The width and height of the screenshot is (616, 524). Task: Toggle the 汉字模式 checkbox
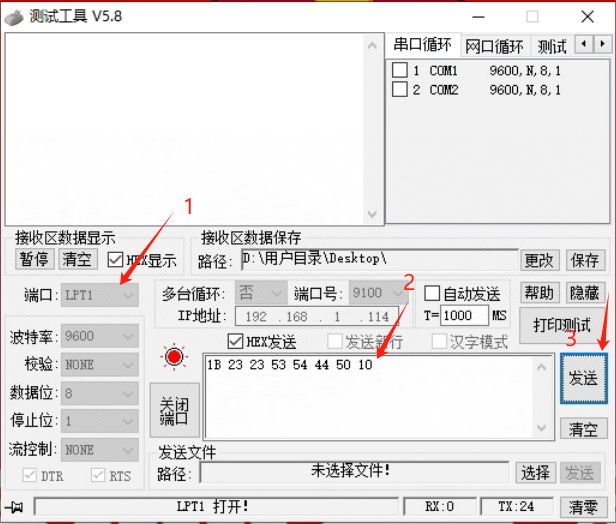pyautogui.click(x=439, y=341)
